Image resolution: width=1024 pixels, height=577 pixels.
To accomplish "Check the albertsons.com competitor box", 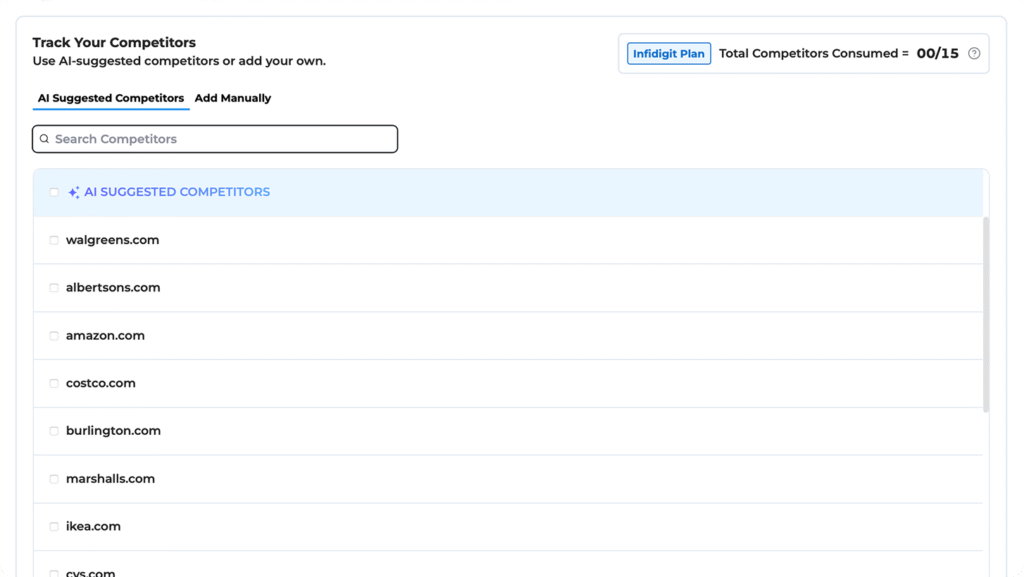I will [54, 288].
